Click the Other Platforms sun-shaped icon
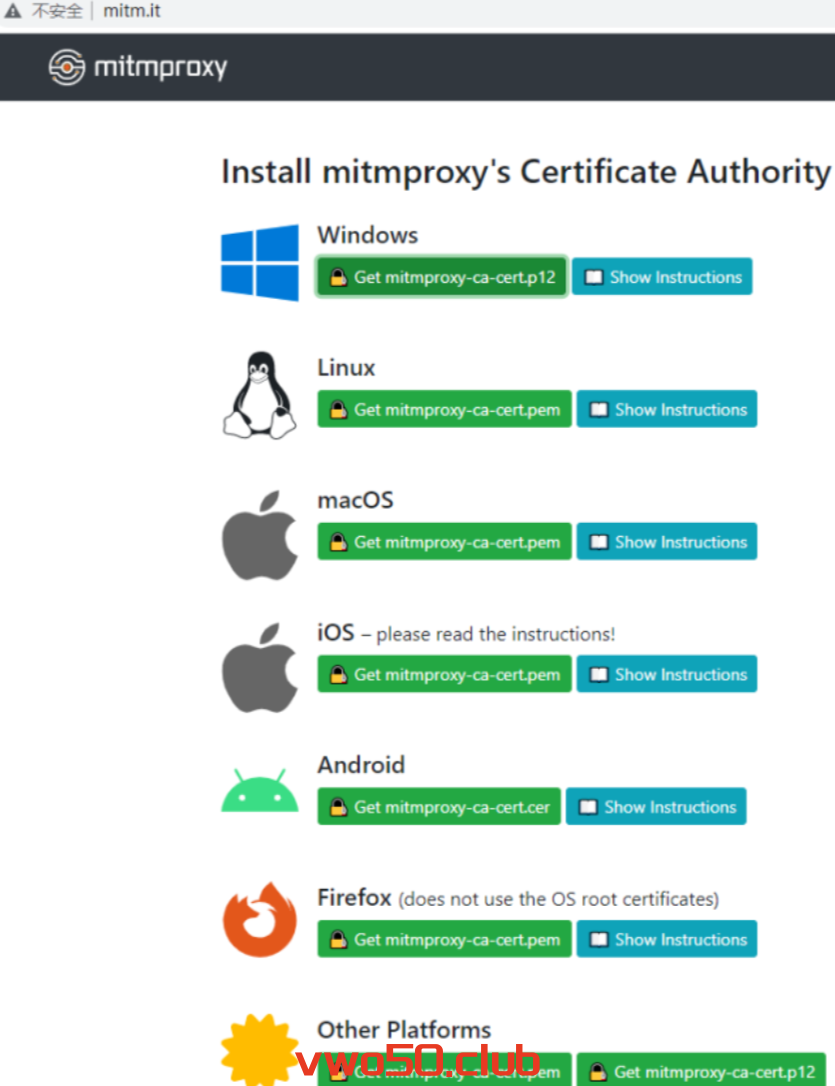The image size is (835, 1086). [x=258, y=1048]
